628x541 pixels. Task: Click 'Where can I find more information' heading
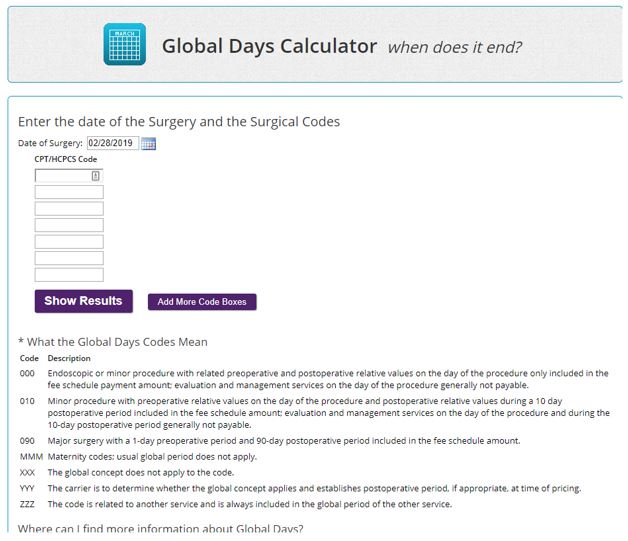coord(161,528)
